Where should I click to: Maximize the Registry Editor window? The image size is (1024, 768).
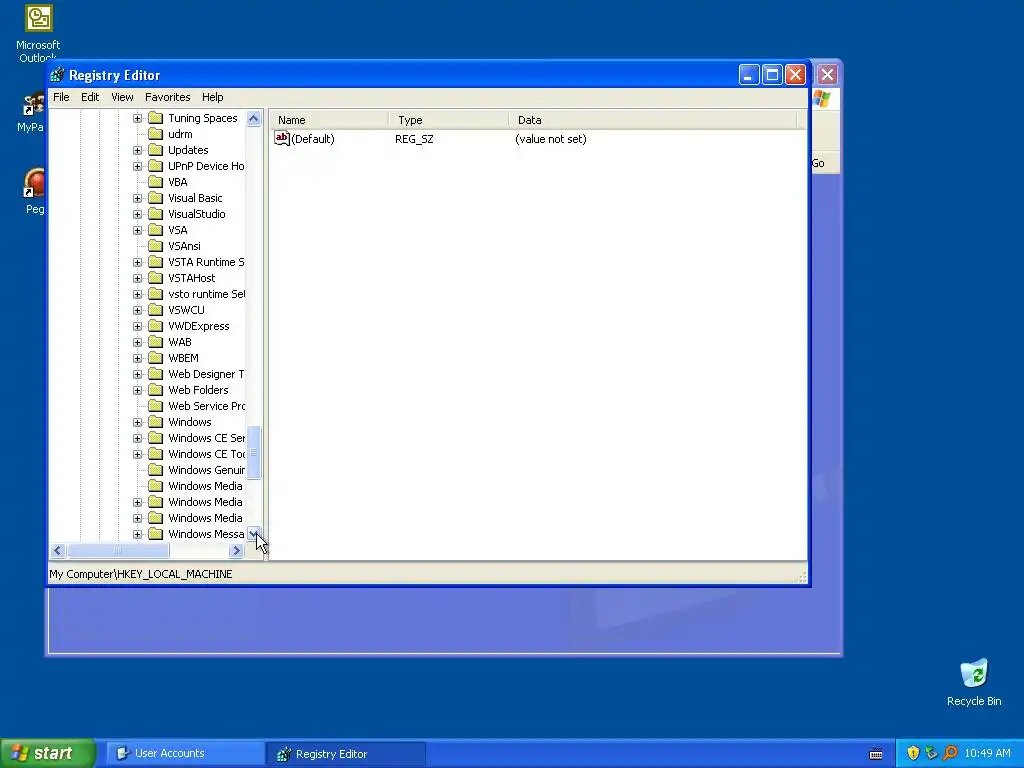click(x=772, y=74)
